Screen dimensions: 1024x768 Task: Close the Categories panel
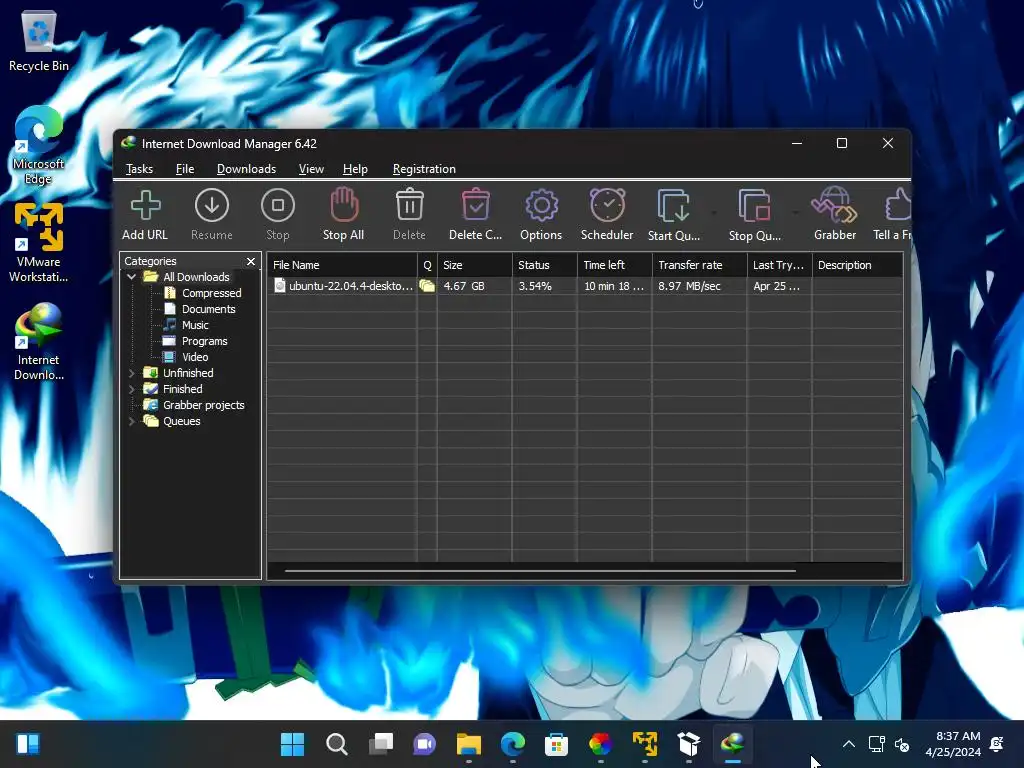[x=251, y=261]
